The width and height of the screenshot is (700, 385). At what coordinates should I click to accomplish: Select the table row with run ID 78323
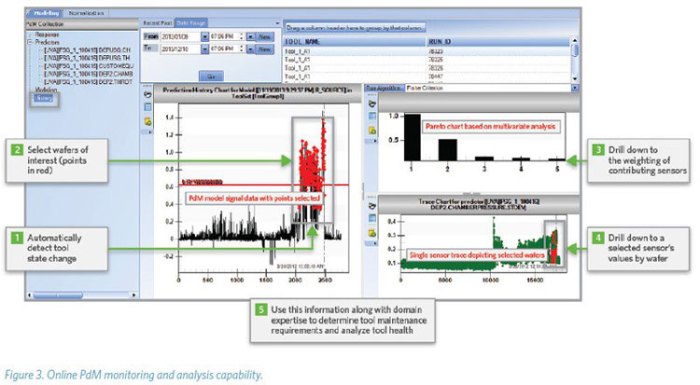tap(426, 52)
